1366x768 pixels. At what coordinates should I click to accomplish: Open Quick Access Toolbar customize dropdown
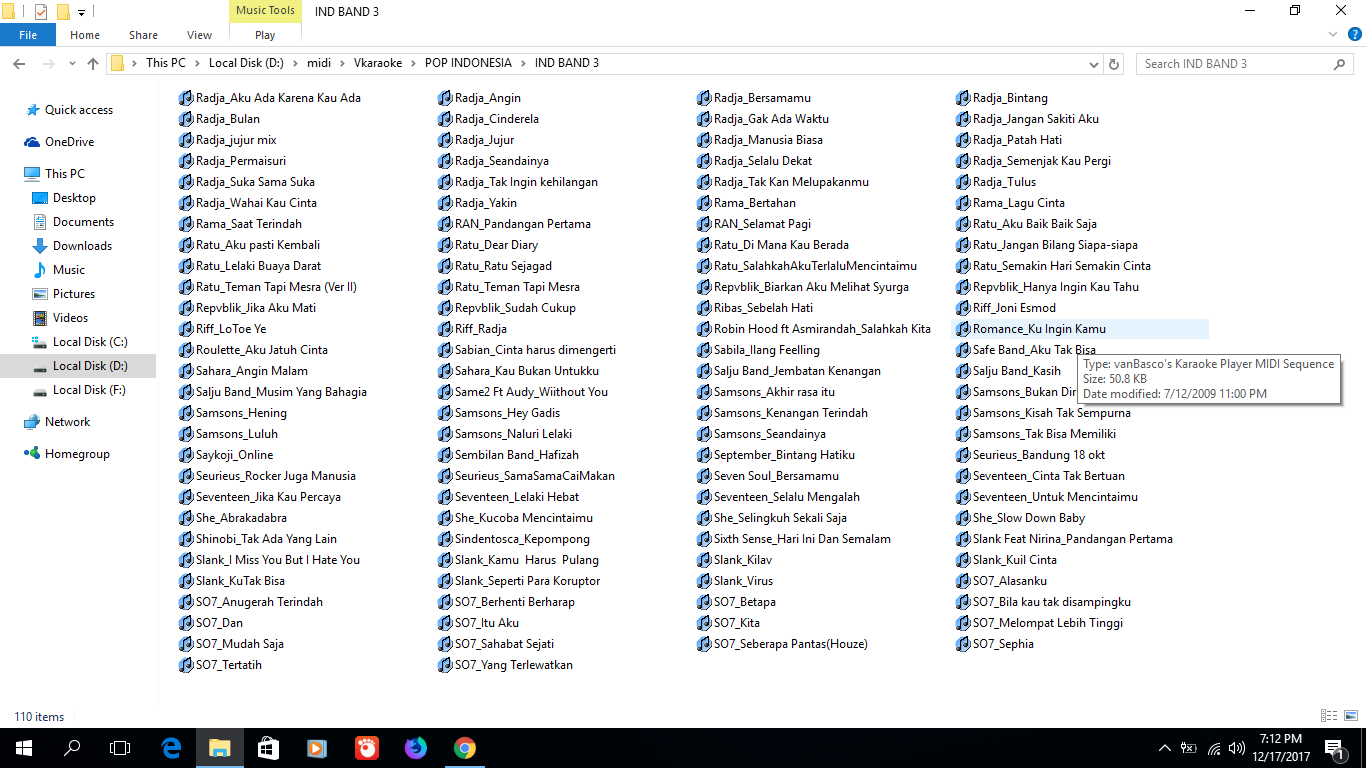(82, 12)
